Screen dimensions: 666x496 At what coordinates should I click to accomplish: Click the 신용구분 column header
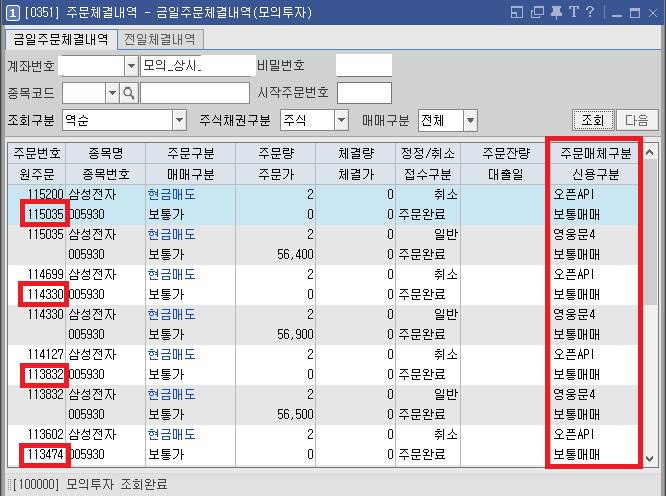tap(595, 174)
